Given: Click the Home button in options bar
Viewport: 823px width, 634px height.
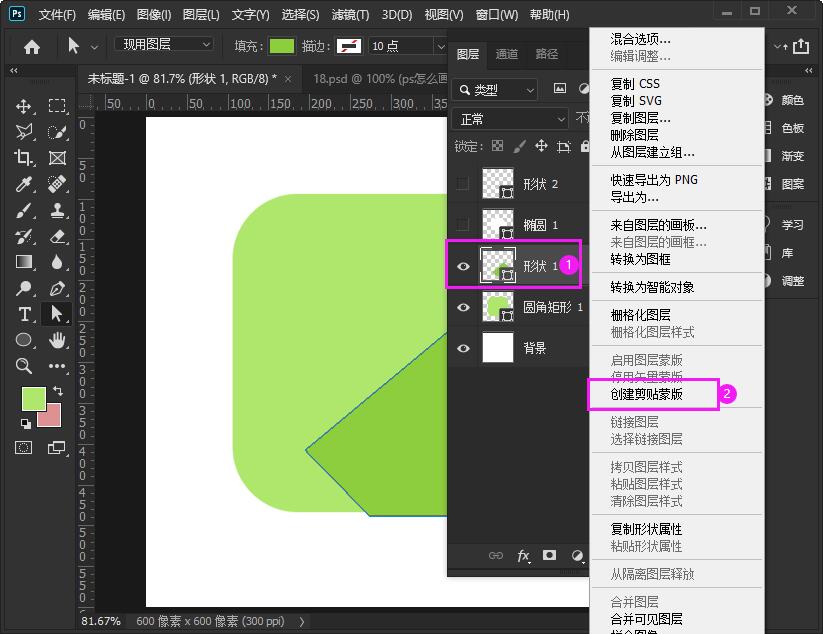Looking at the screenshot, I should click(32, 47).
